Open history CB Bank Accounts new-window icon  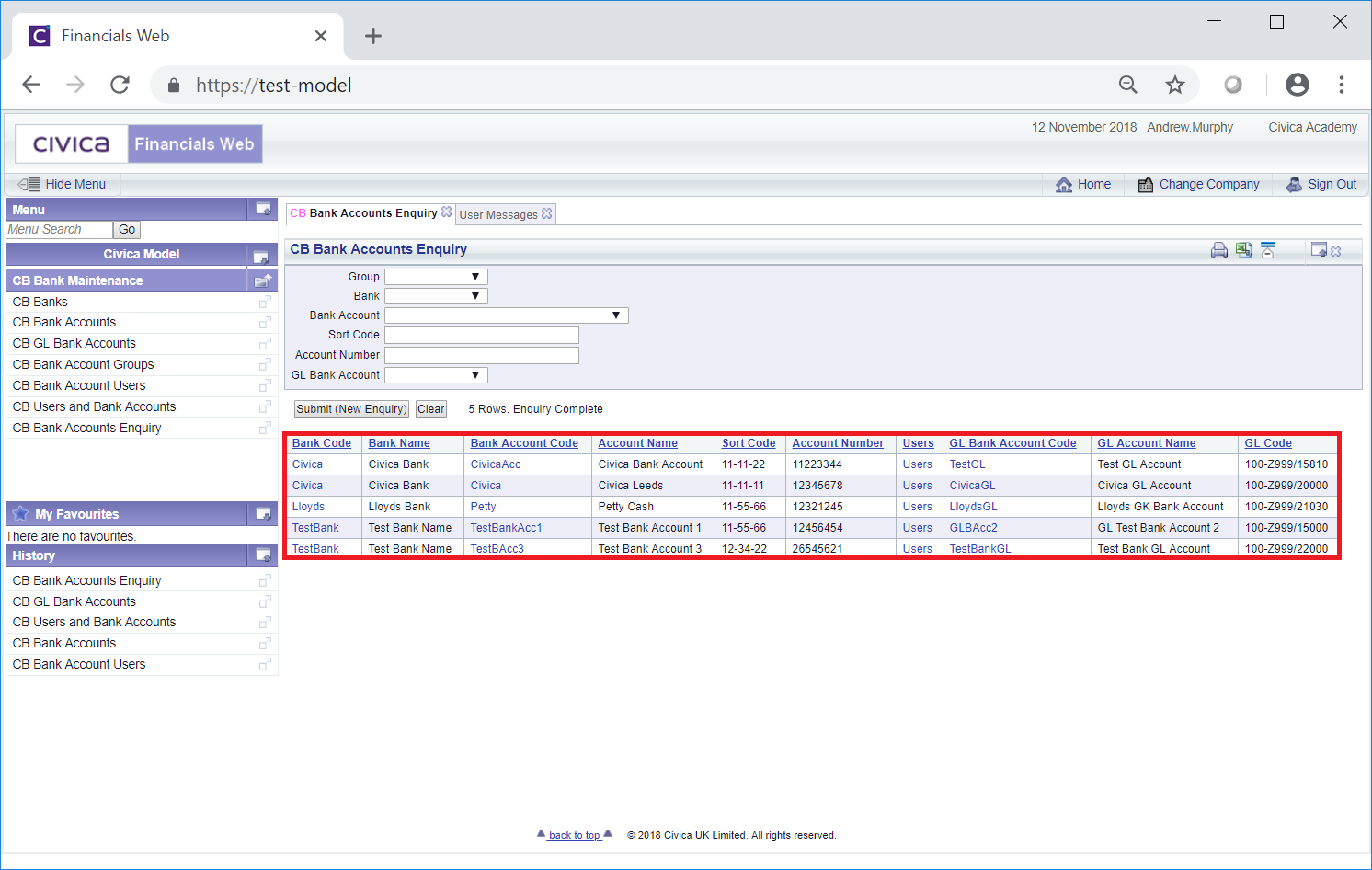click(265, 644)
